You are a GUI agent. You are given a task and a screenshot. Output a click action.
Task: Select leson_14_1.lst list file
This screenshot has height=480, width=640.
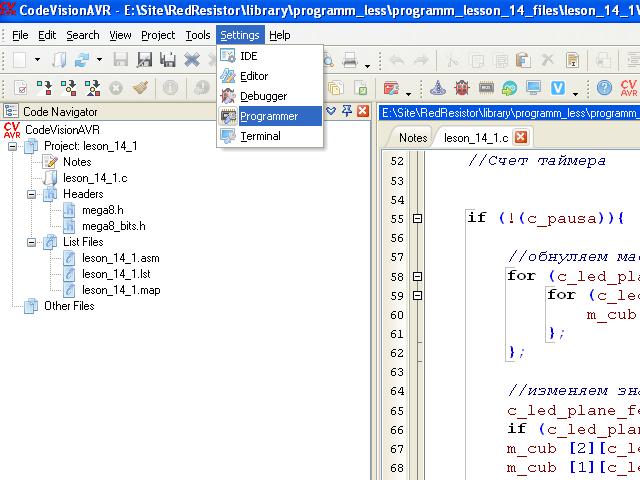pyautogui.click(x=116, y=274)
